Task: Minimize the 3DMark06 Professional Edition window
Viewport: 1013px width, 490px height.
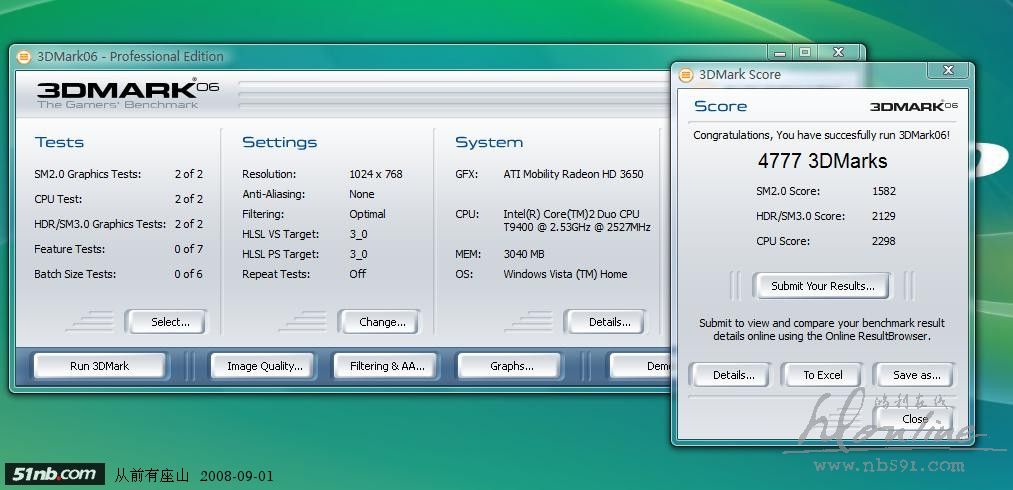Action: click(782, 51)
